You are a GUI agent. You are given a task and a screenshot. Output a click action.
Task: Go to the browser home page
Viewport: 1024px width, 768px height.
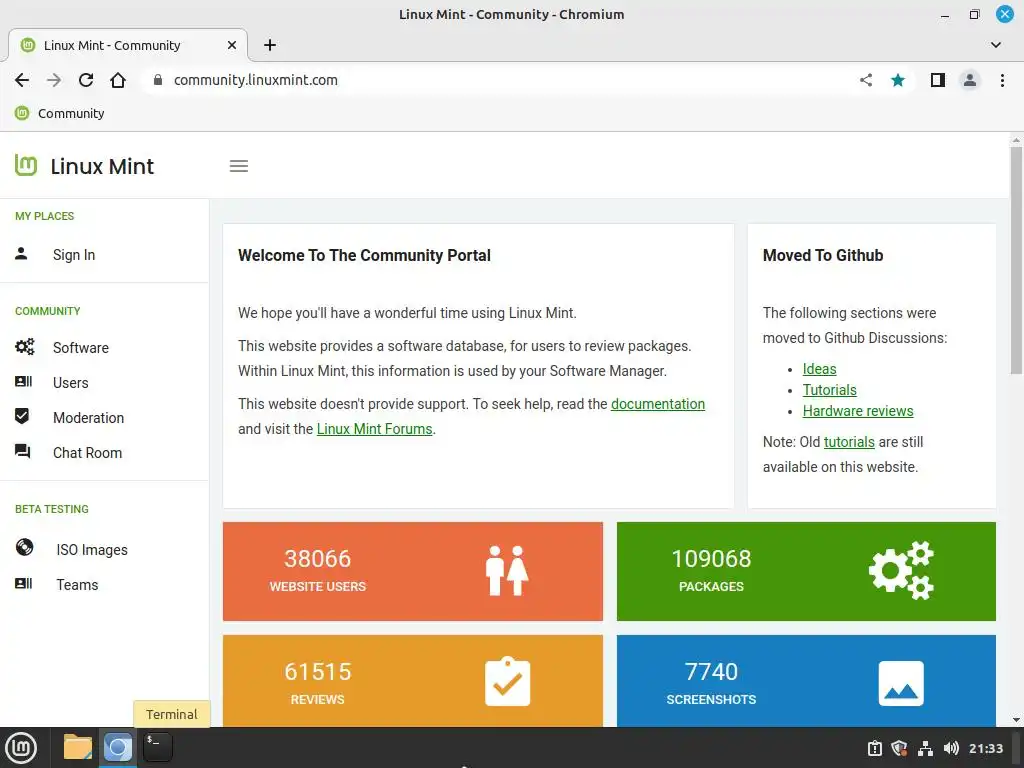(x=118, y=80)
